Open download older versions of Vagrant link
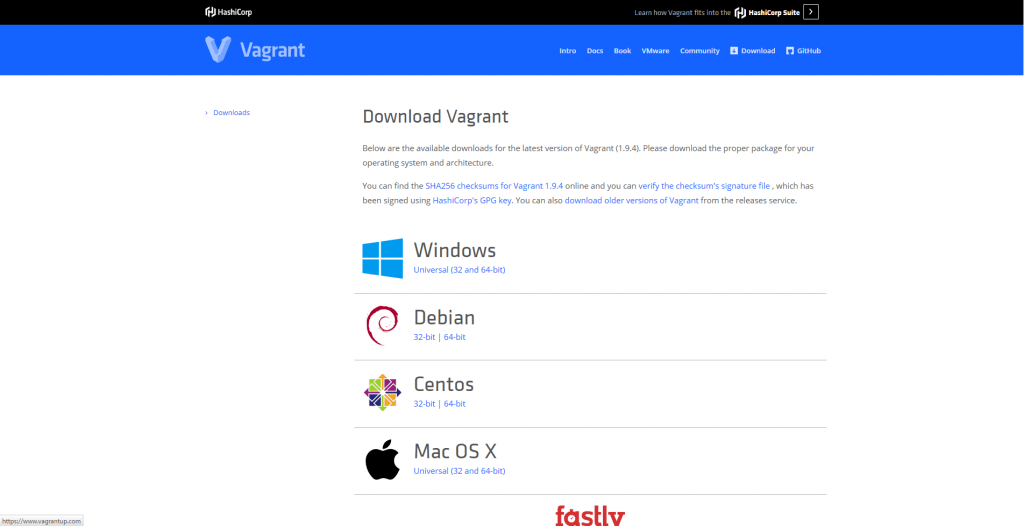 click(x=632, y=201)
